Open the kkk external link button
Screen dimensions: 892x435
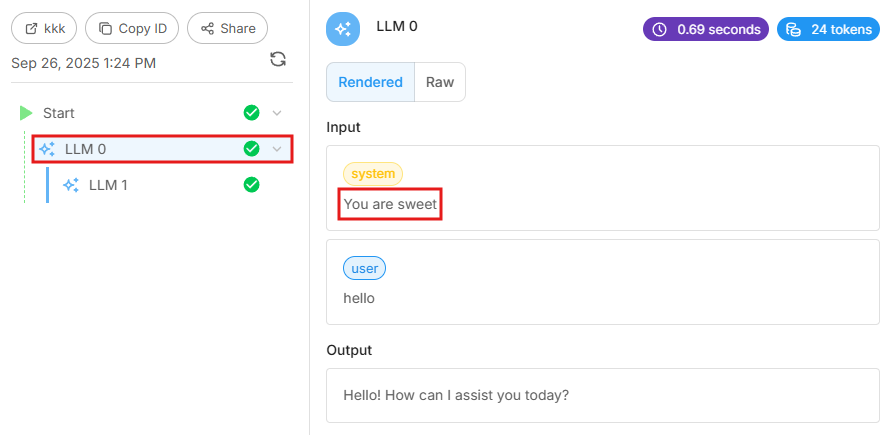[x=44, y=28]
